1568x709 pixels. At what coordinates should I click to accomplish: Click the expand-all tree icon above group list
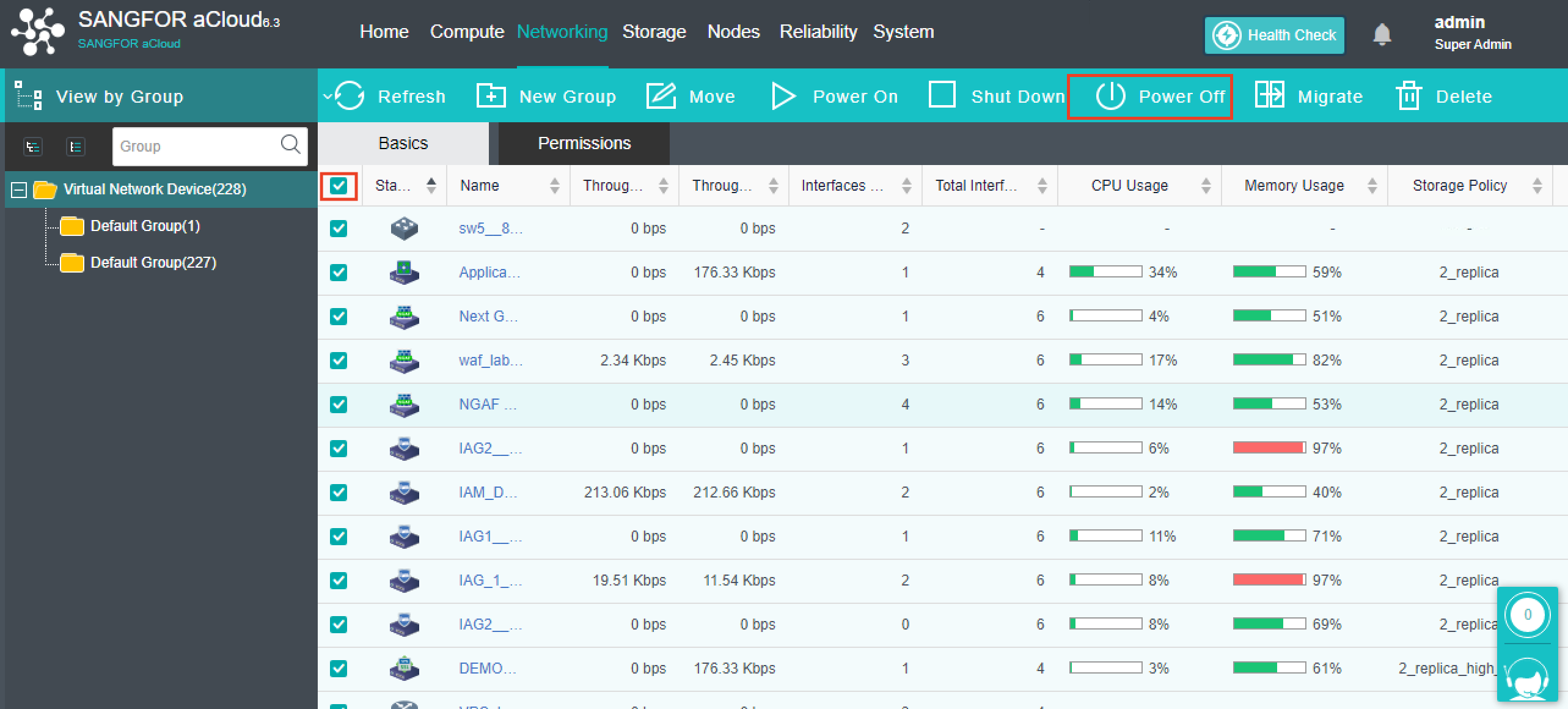point(32,147)
